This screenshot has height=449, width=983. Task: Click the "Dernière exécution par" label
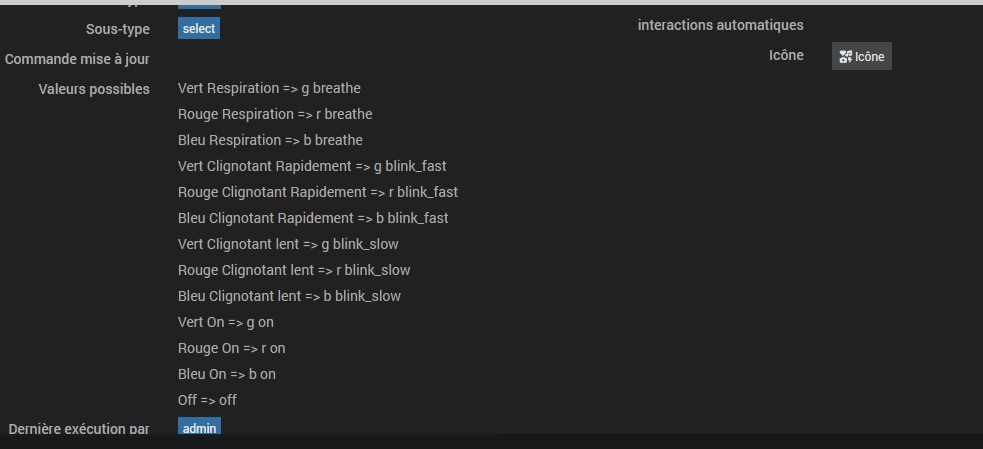(x=79, y=429)
